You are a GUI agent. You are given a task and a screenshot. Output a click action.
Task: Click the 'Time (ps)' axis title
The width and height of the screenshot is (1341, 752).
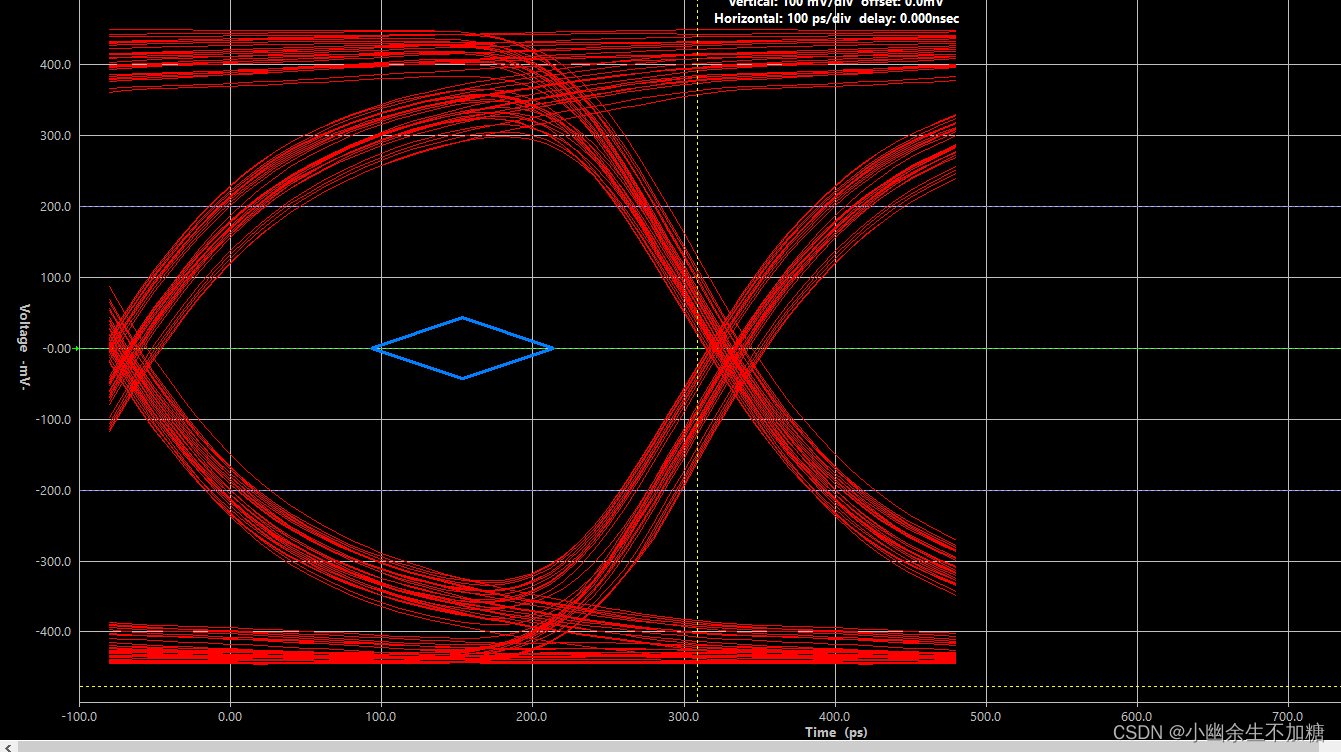(836, 732)
